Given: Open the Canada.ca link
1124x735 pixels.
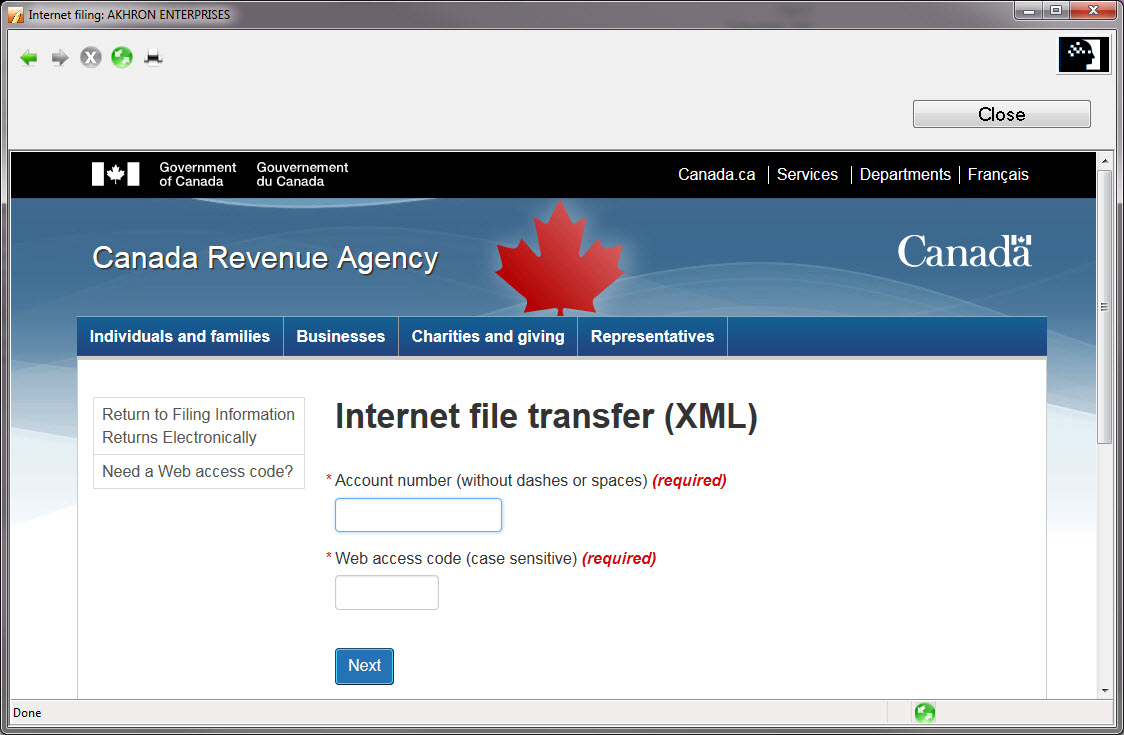Looking at the screenshot, I should click(716, 174).
